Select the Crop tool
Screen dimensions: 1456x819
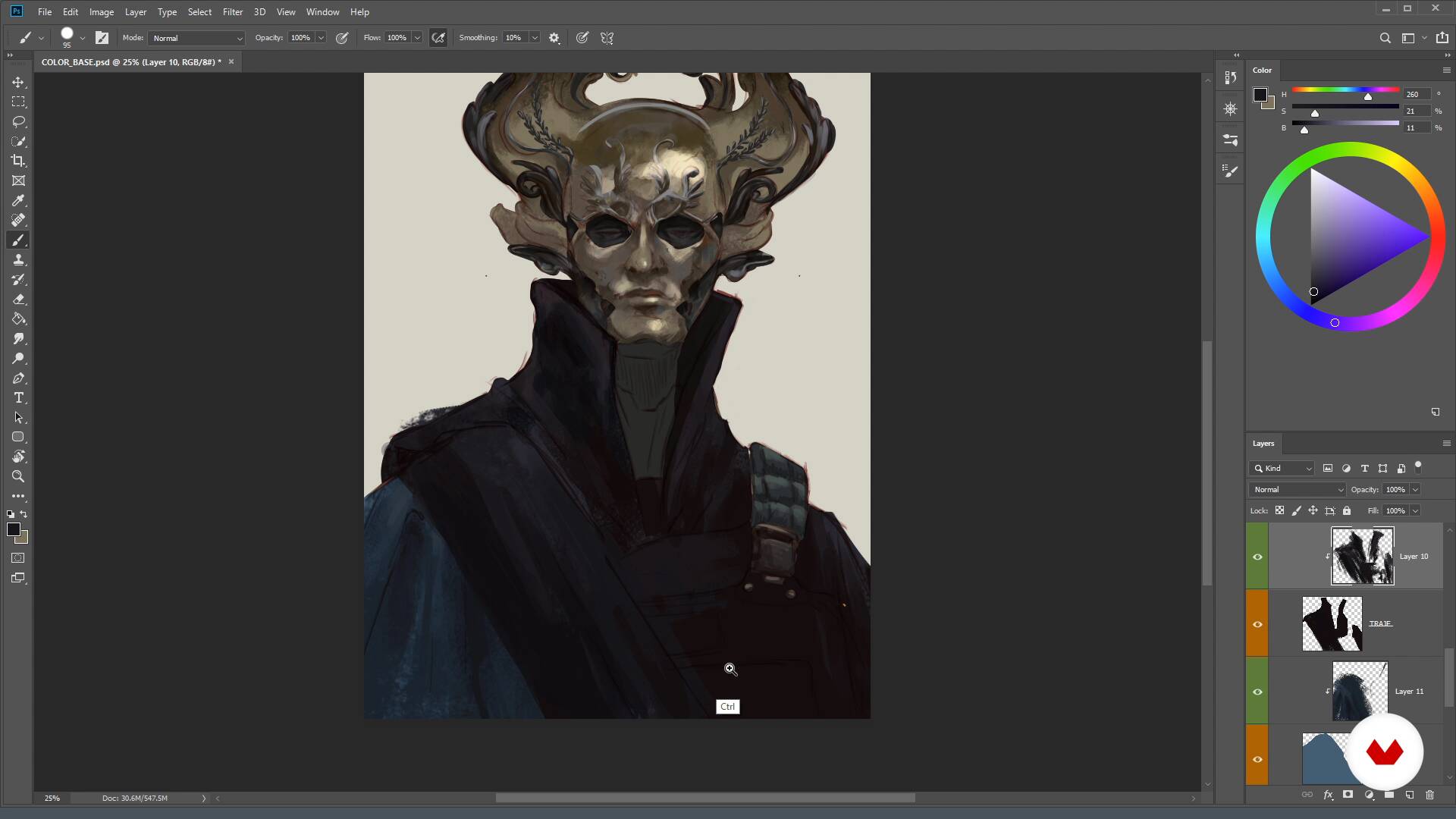18,161
